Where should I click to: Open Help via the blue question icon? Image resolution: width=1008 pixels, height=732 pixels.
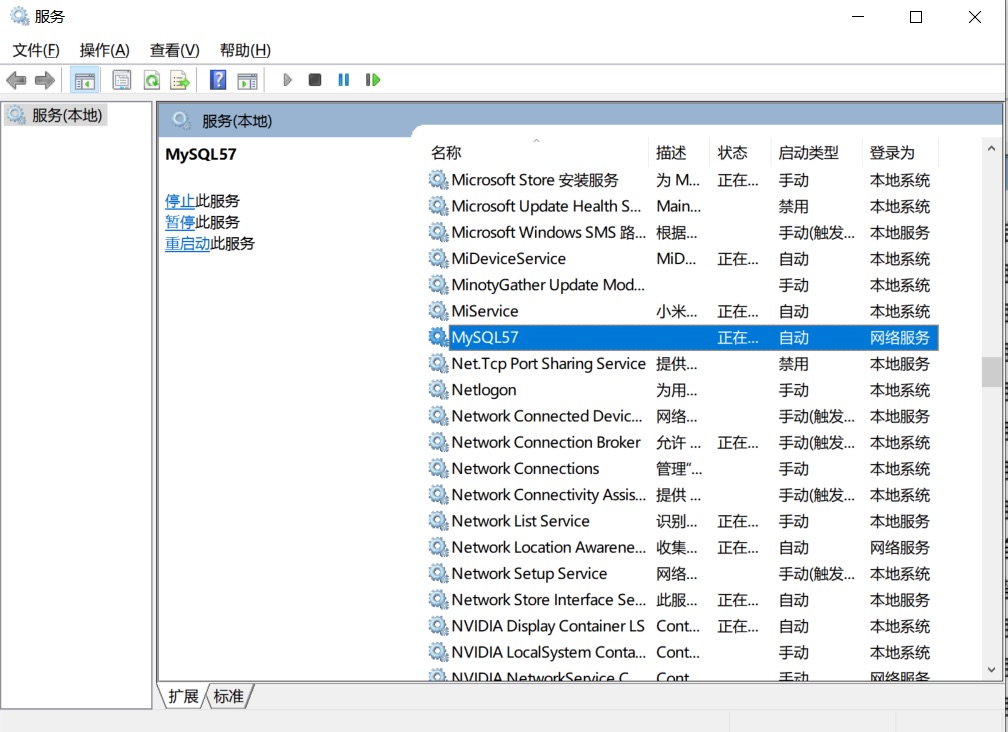[x=219, y=80]
